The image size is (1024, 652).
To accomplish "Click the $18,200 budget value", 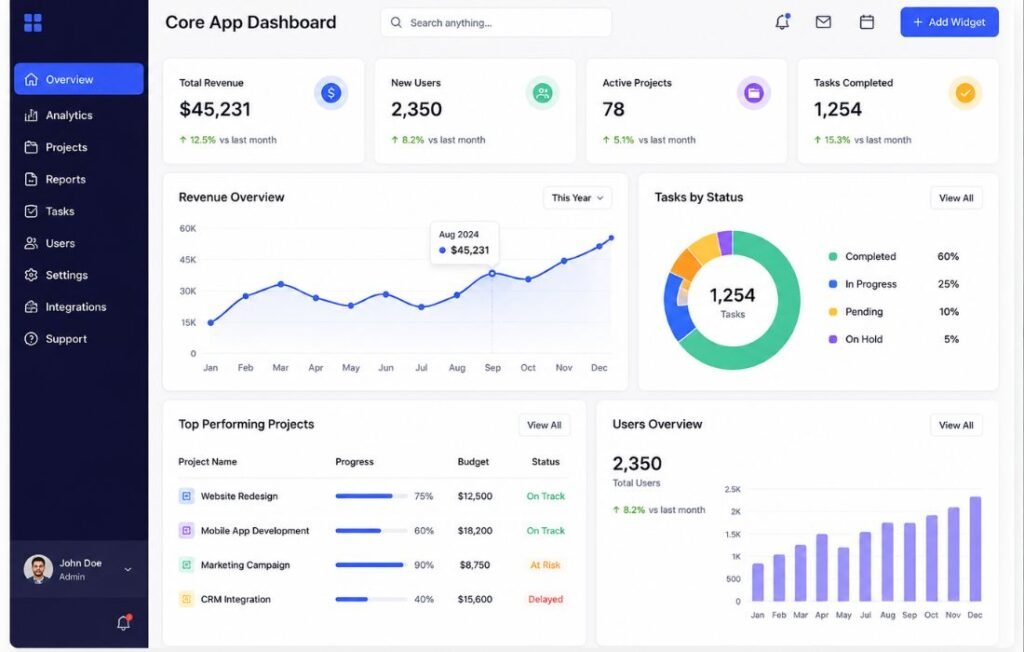I will [x=475, y=530].
